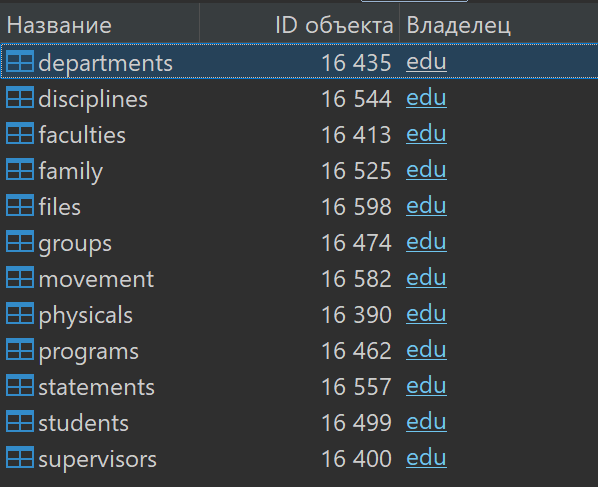598x487 pixels.
Task: Select the supervisors table name
Action: 97,460
